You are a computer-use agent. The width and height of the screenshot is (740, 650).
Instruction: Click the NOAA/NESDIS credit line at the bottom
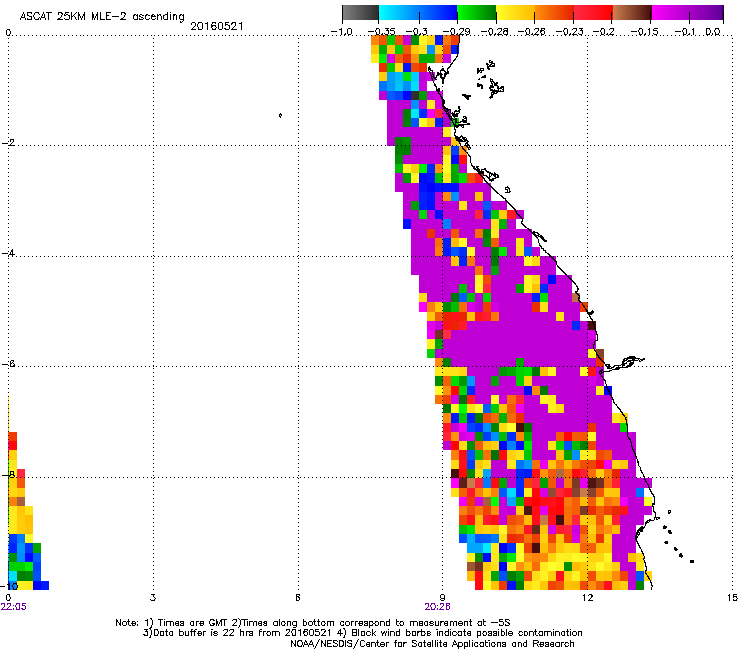(432, 644)
